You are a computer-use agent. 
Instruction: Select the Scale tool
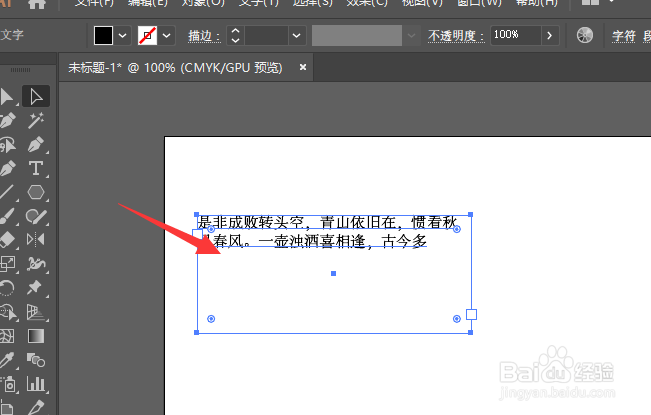pos(7,264)
